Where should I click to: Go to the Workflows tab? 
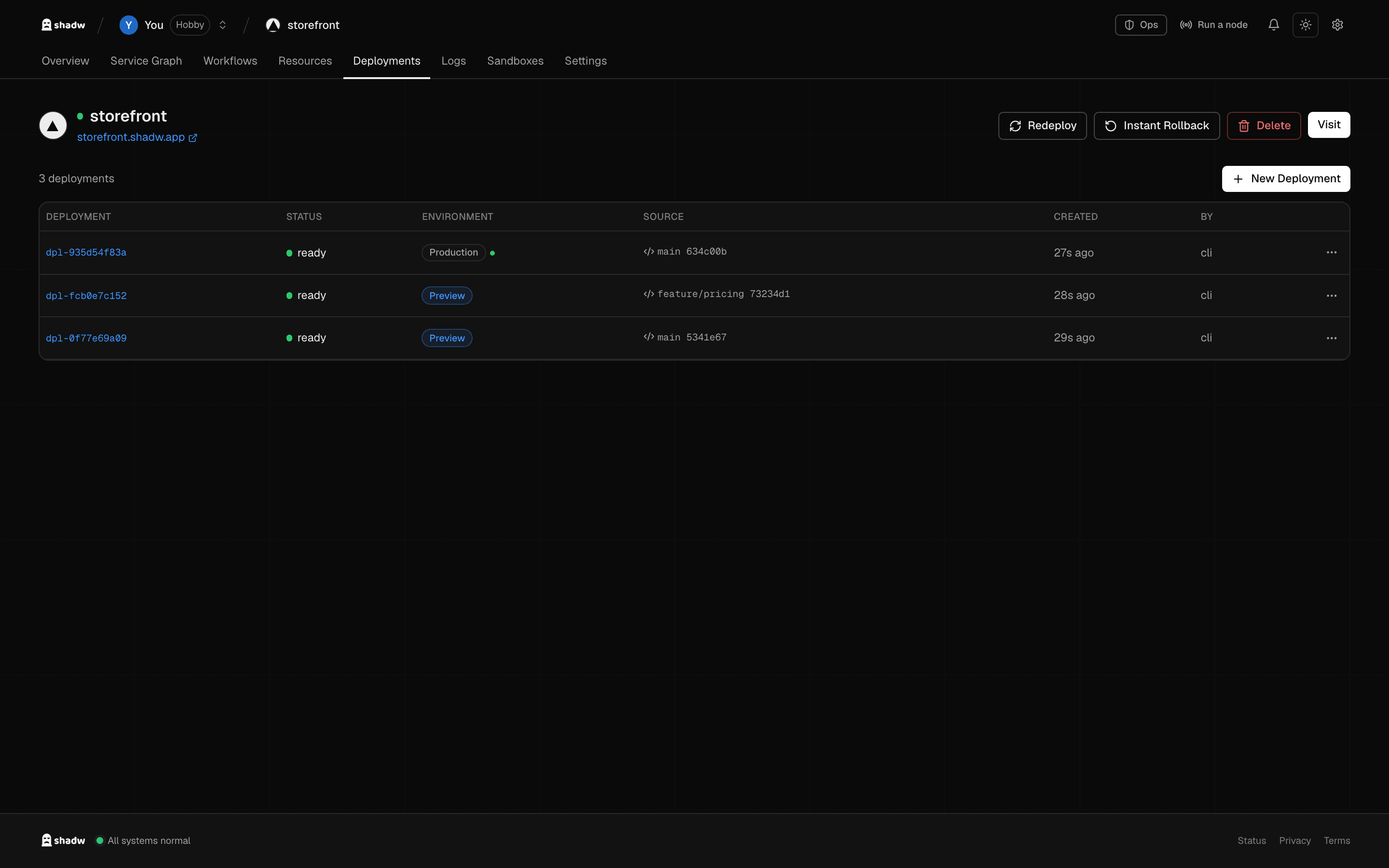coord(230,61)
